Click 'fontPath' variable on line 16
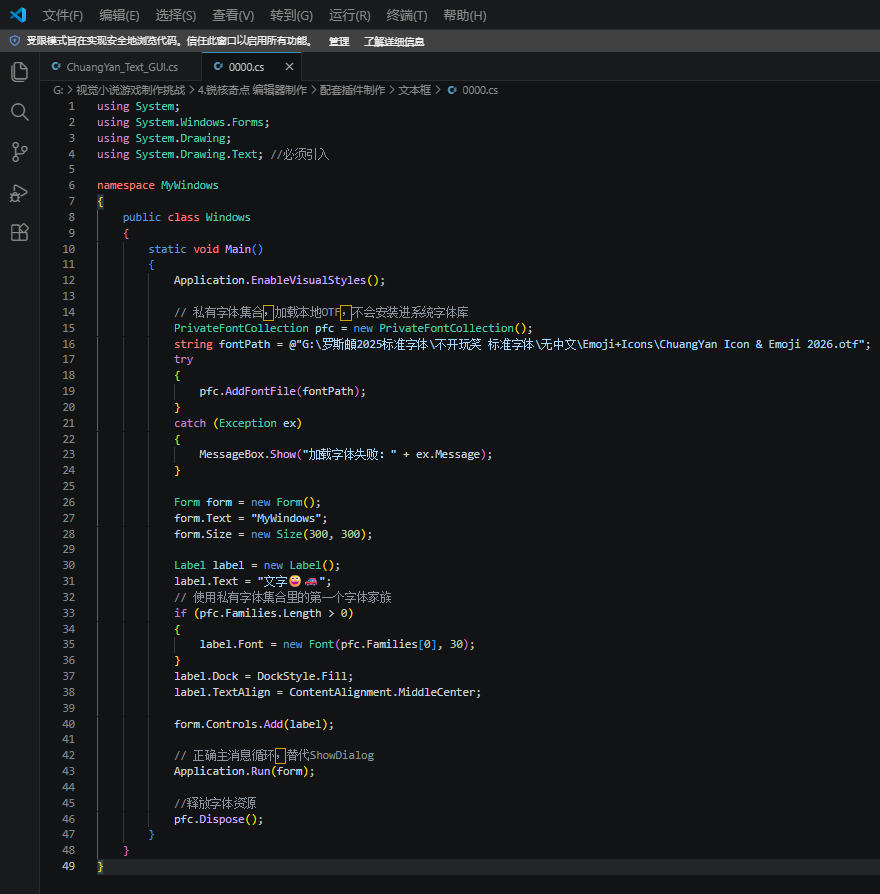Image resolution: width=880 pixels, height=894 pixels. (x=244, y=344)
